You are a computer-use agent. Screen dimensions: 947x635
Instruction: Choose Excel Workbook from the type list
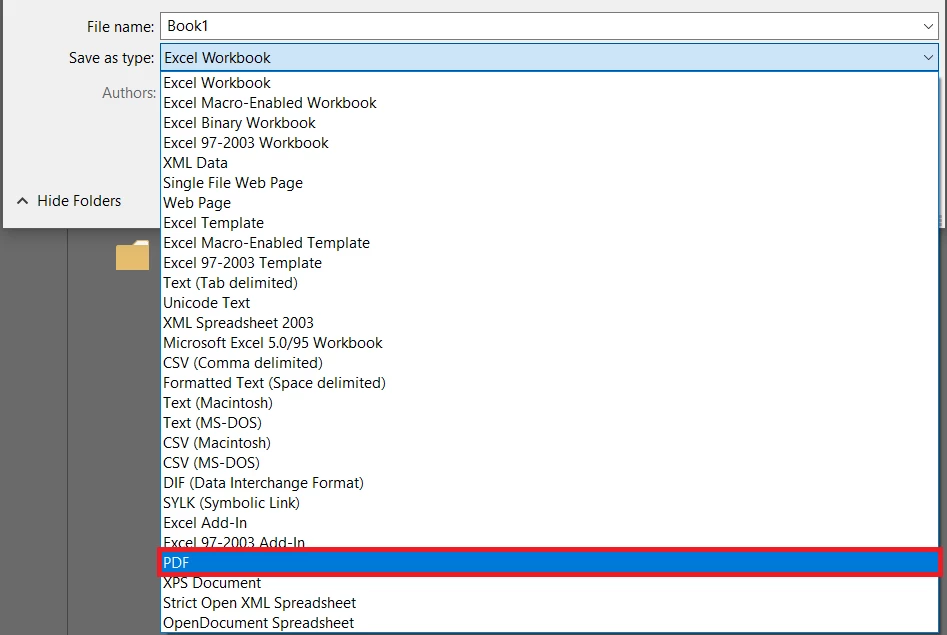click(550, 83)
